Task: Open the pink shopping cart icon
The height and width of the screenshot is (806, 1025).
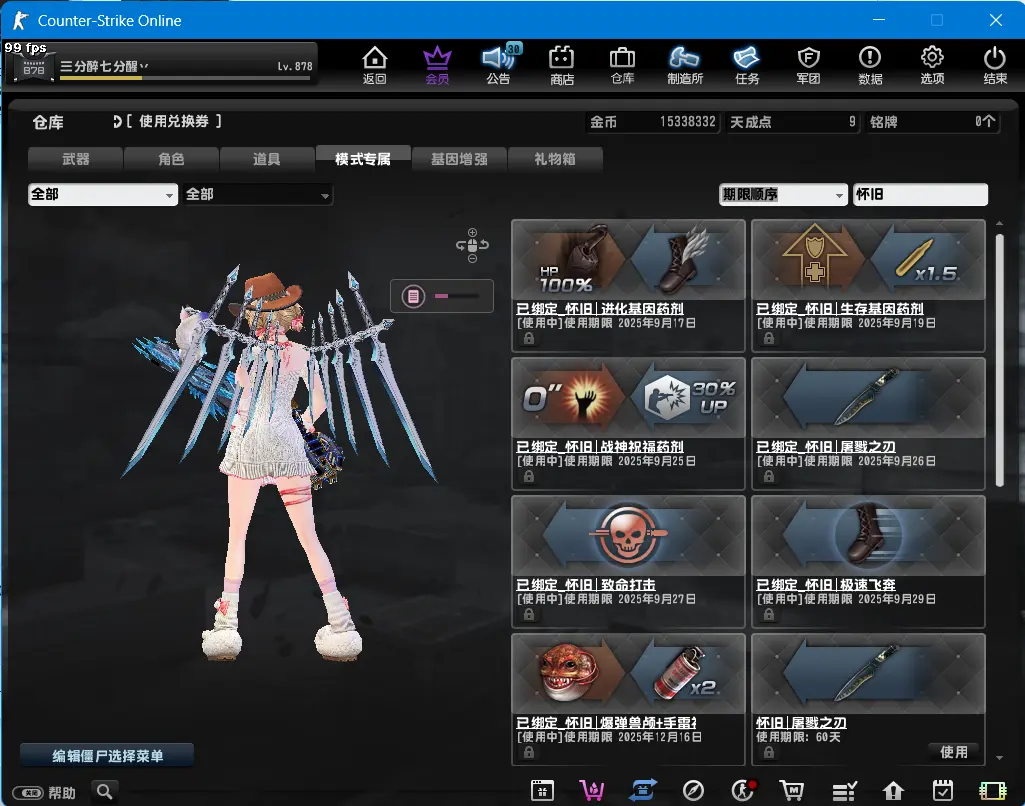Action: (592, 790)
